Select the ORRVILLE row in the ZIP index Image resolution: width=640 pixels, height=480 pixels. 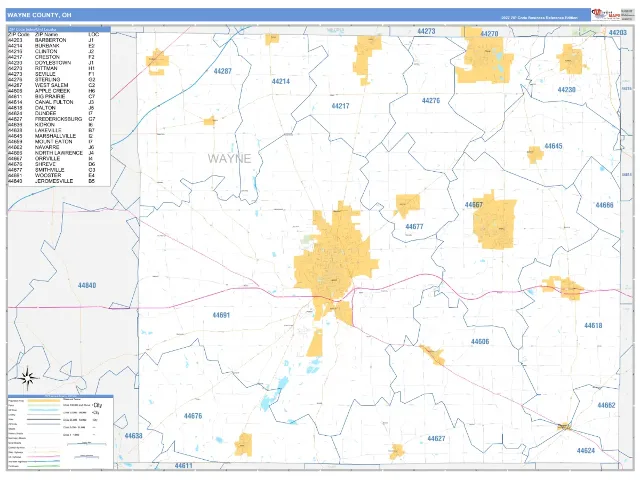click(x=51, y=159)
